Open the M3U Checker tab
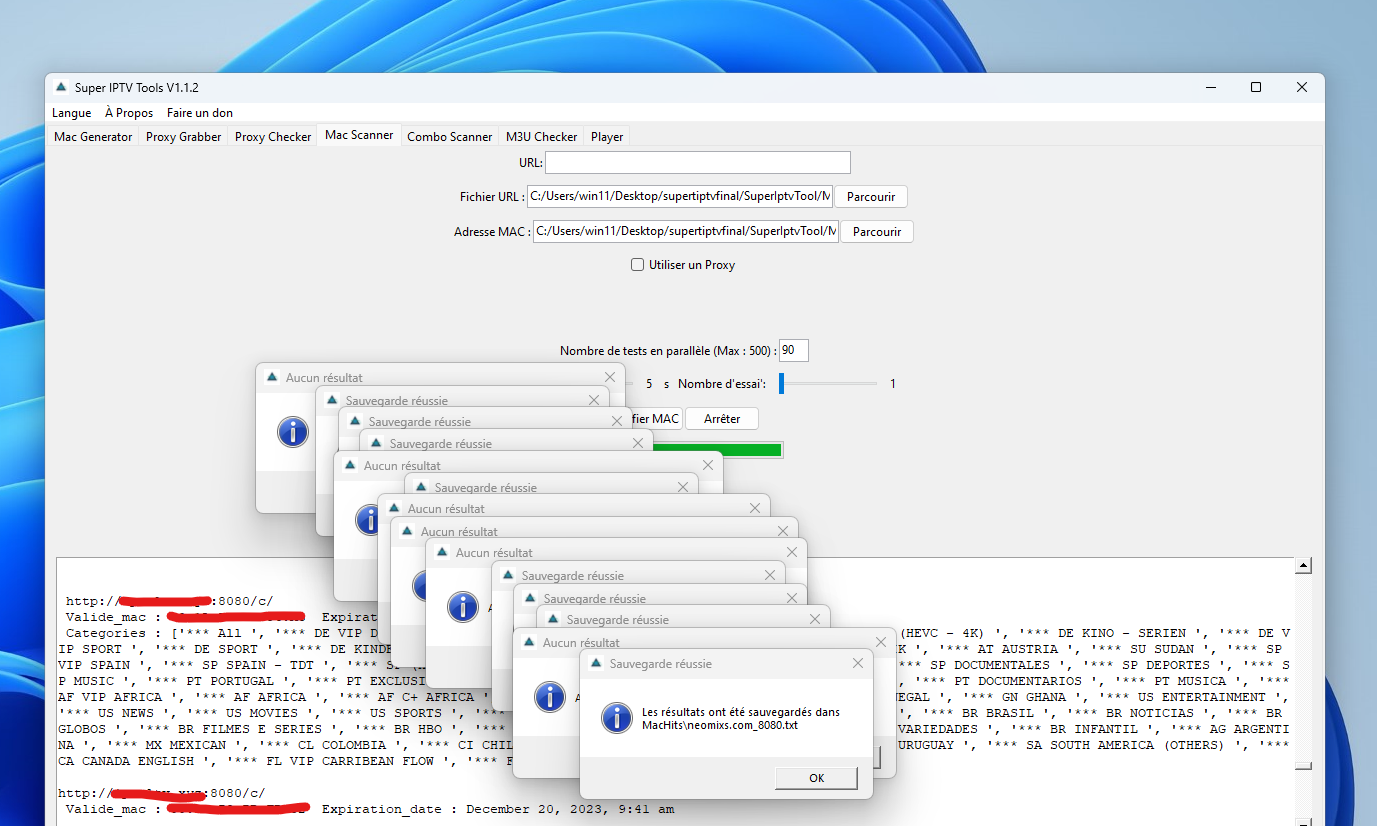1377x826 pixels. pyautogui.click(x=542, y=137)
